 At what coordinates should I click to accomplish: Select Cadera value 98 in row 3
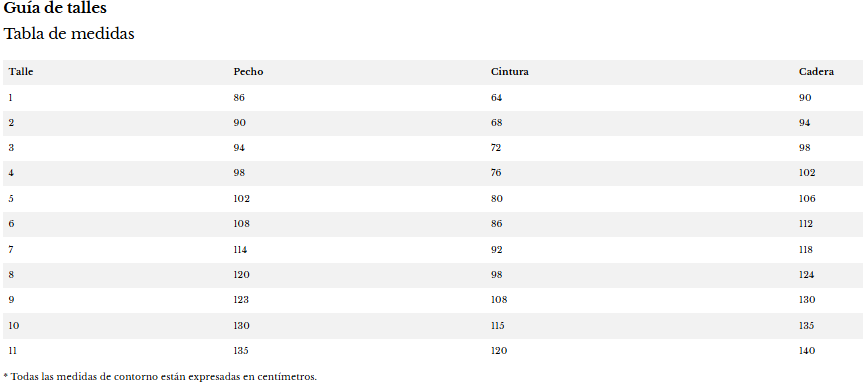805,147
